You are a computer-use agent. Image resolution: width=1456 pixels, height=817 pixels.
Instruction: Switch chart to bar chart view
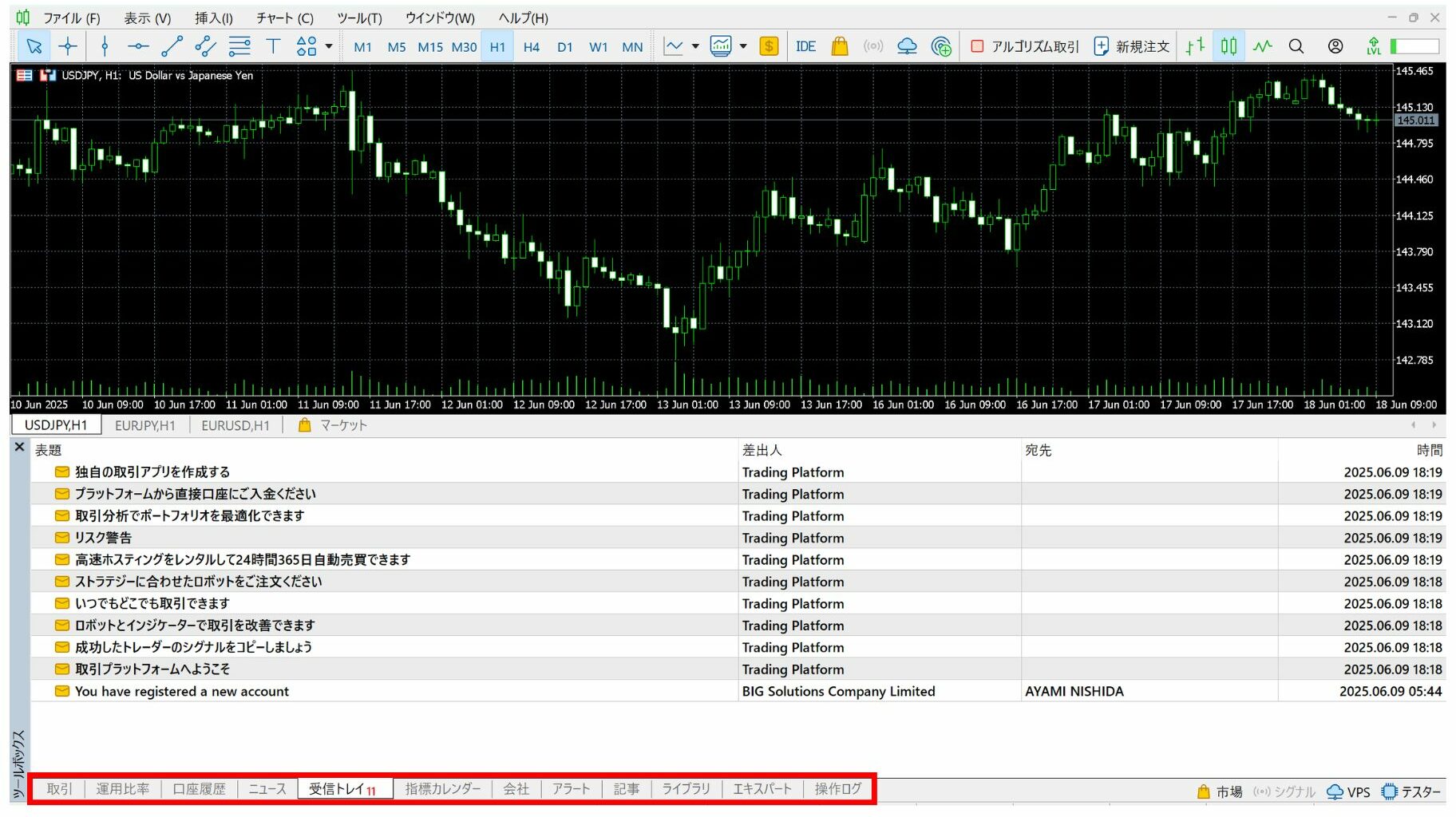click(1194, 46)
